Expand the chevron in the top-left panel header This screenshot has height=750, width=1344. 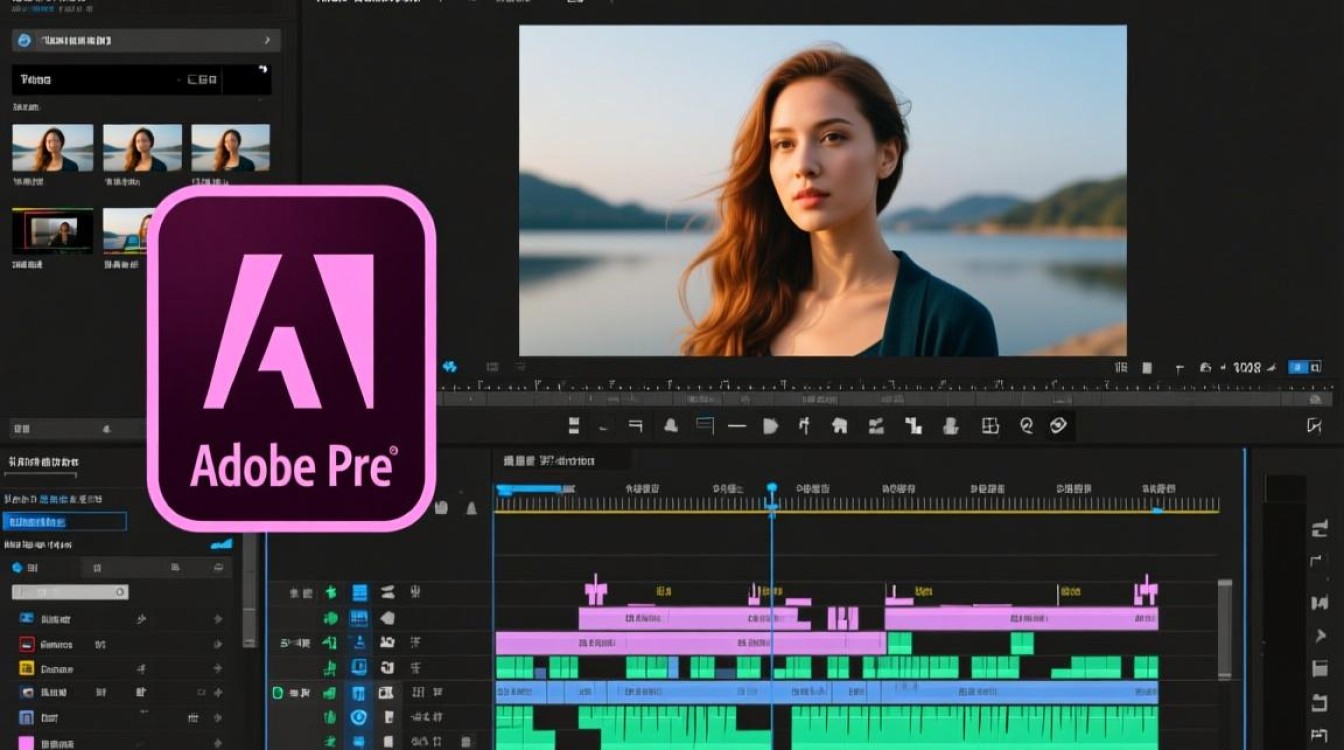coord(267,41)
